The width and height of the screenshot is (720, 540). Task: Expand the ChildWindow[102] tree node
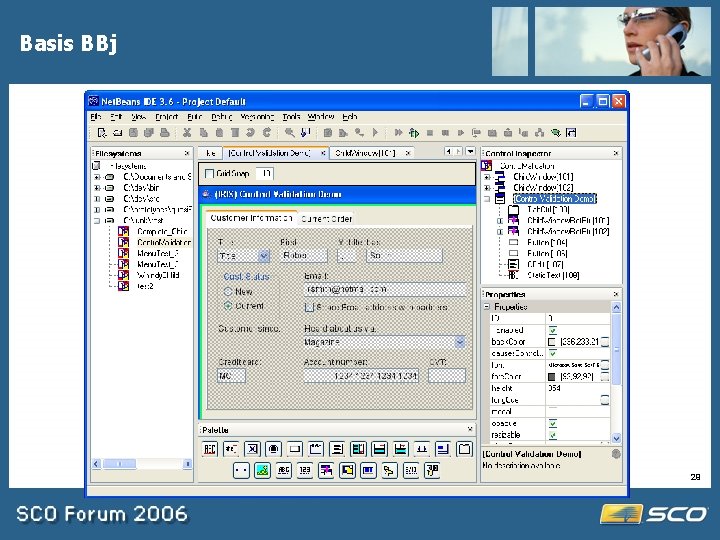tap(487, 188)
